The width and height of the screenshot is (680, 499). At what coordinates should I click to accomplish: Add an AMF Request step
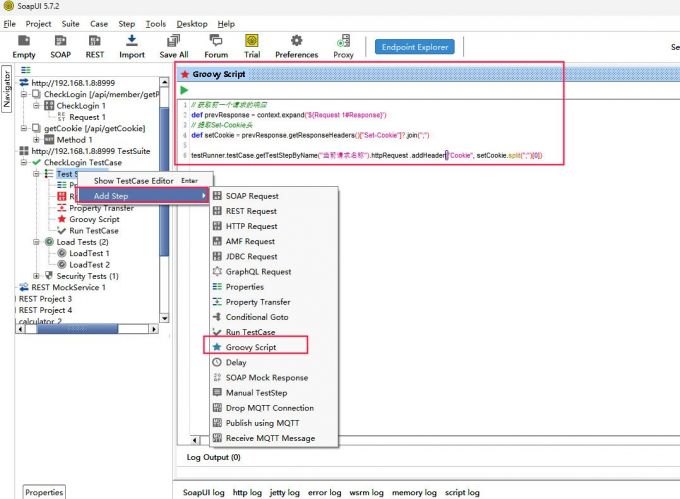coord(273,241)
